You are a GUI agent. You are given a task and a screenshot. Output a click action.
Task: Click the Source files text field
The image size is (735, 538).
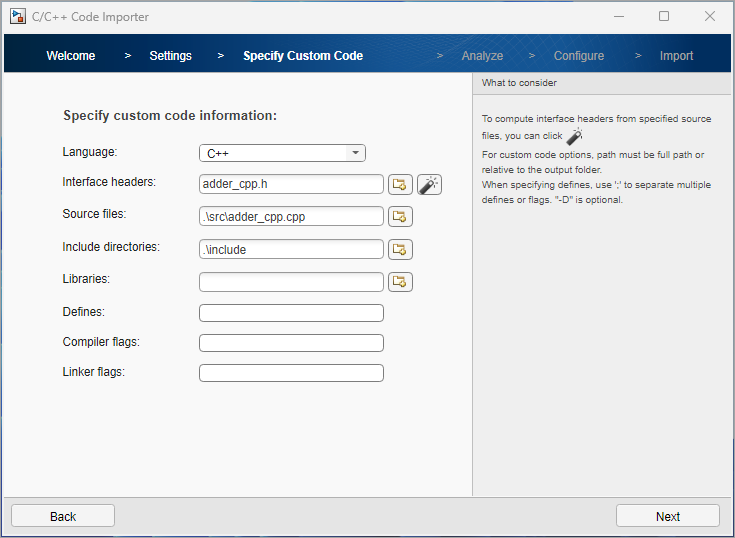click(x=291, y=216)
